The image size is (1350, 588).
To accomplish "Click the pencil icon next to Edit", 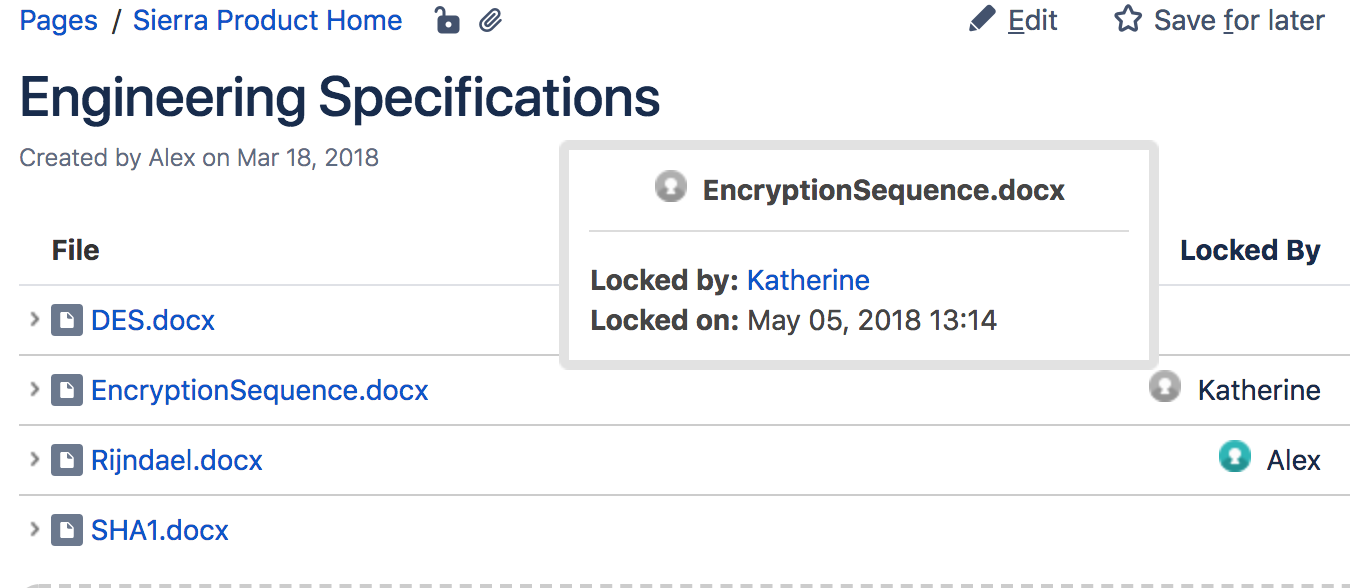I will pyautogui.click(x=983, y=20).
